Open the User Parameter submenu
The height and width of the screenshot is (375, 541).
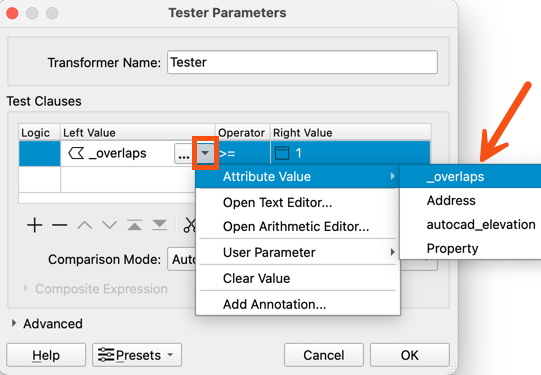coord(298,253)
